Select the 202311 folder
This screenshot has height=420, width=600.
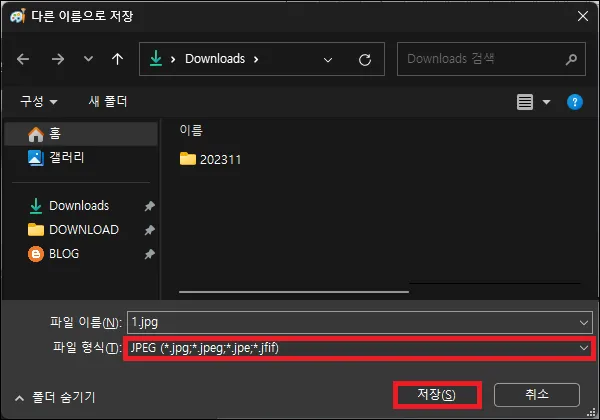coord(210,159)
